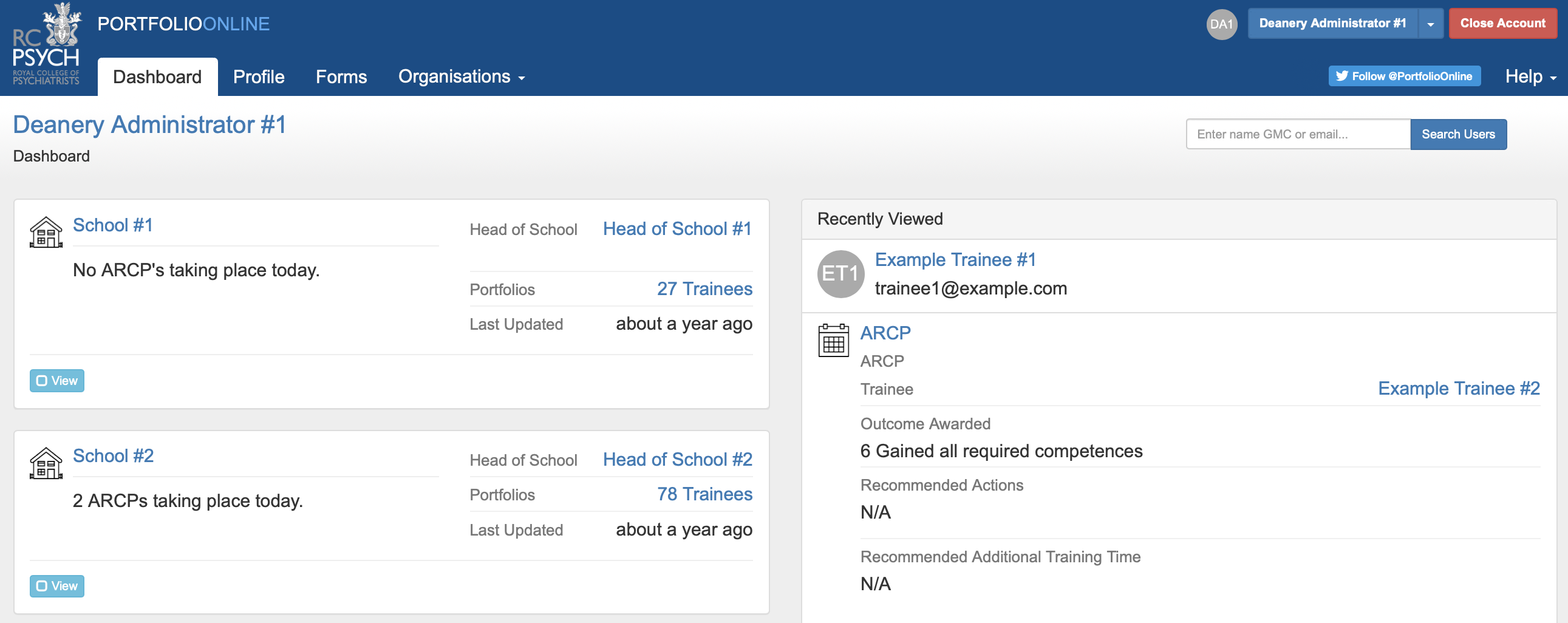Expand the Help menu
Screen dimensions: 1568x623
point(1530,77)
